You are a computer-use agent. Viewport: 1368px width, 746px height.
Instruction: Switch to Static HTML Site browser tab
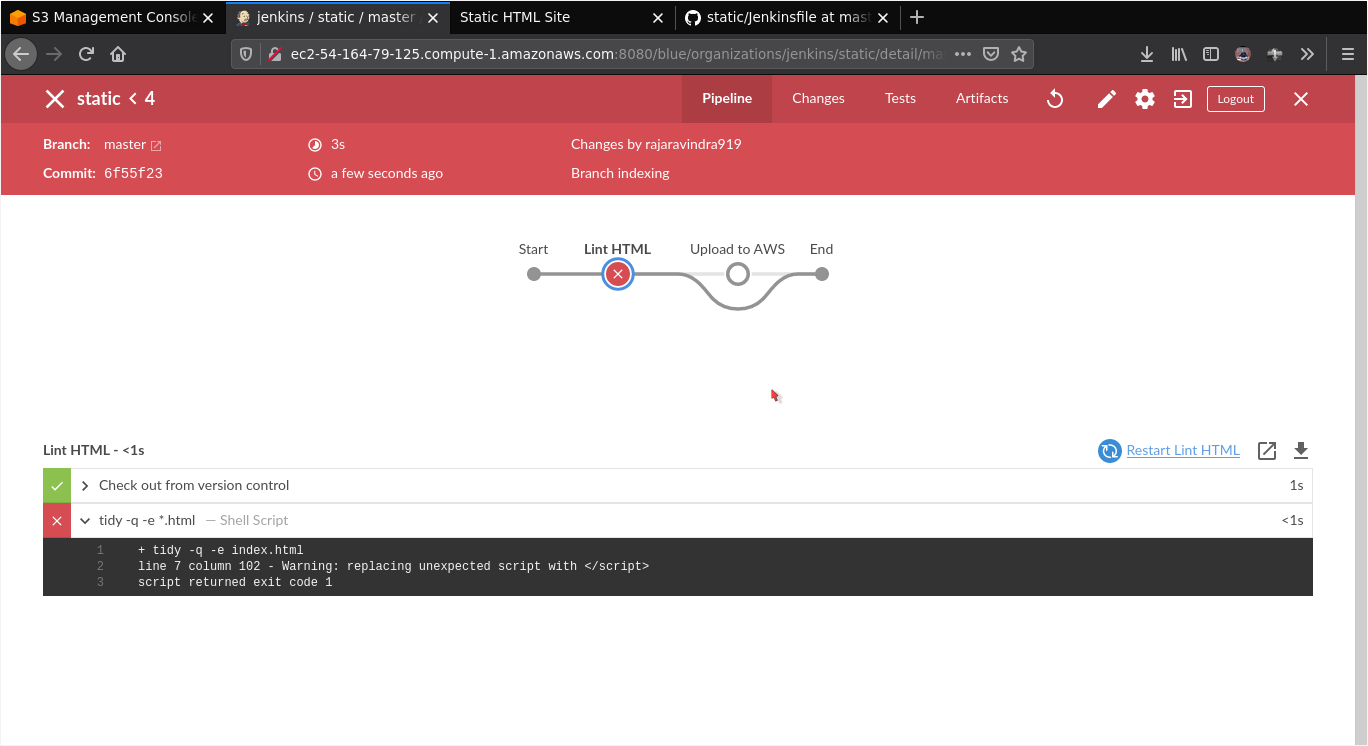tap(560, 17)
